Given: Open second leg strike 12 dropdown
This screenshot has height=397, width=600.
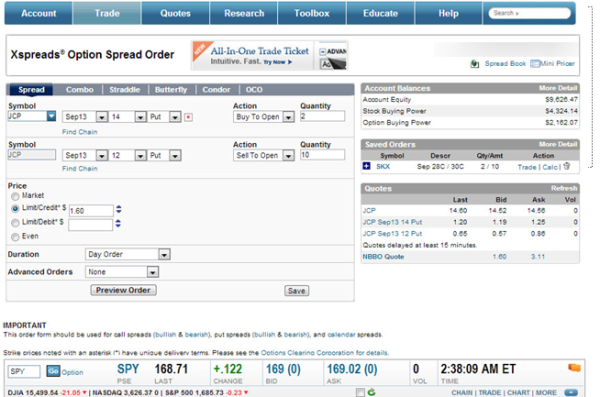Looking at the screenshot, I should tap(140, 156).
